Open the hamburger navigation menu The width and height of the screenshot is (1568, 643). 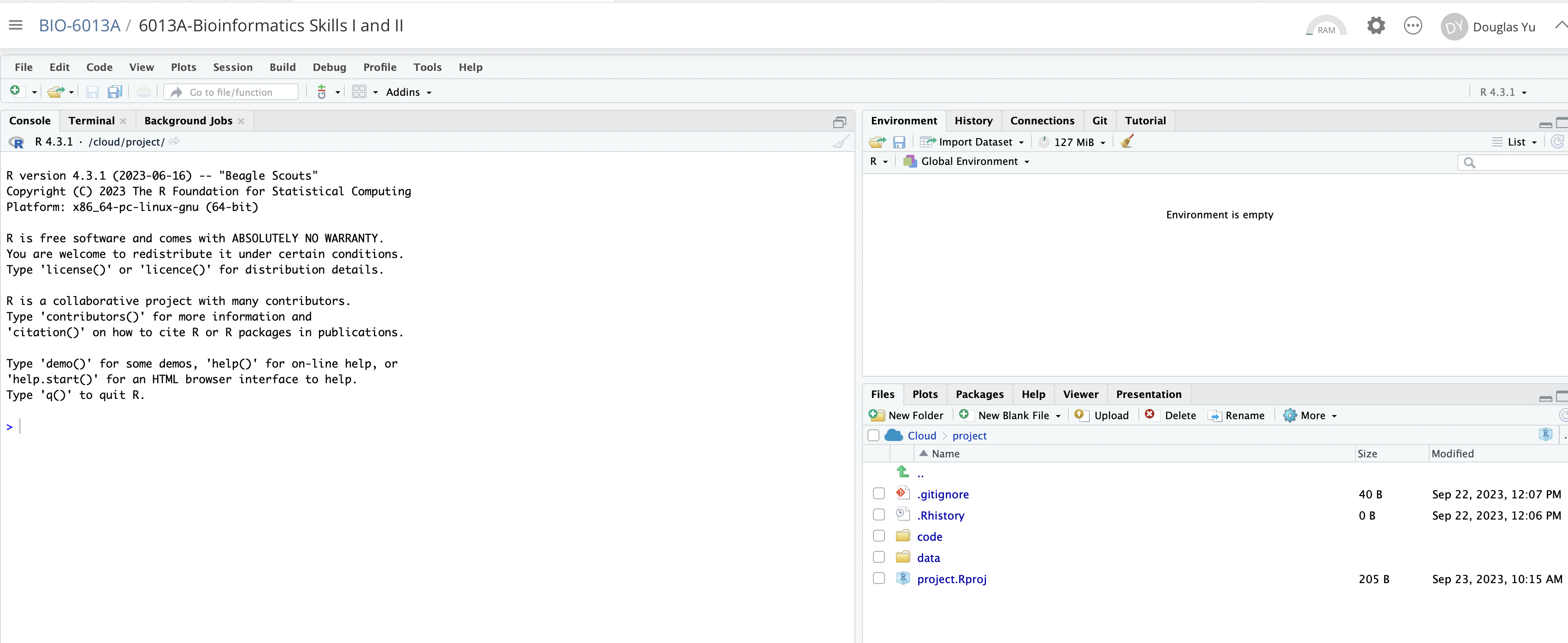click(16, 25)
